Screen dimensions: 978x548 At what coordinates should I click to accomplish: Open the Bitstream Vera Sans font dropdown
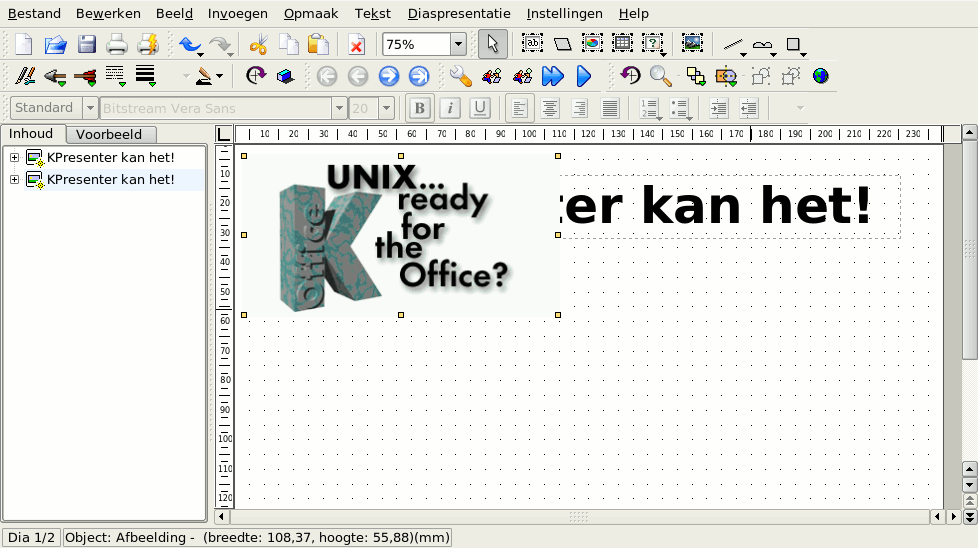coord(340,108)
